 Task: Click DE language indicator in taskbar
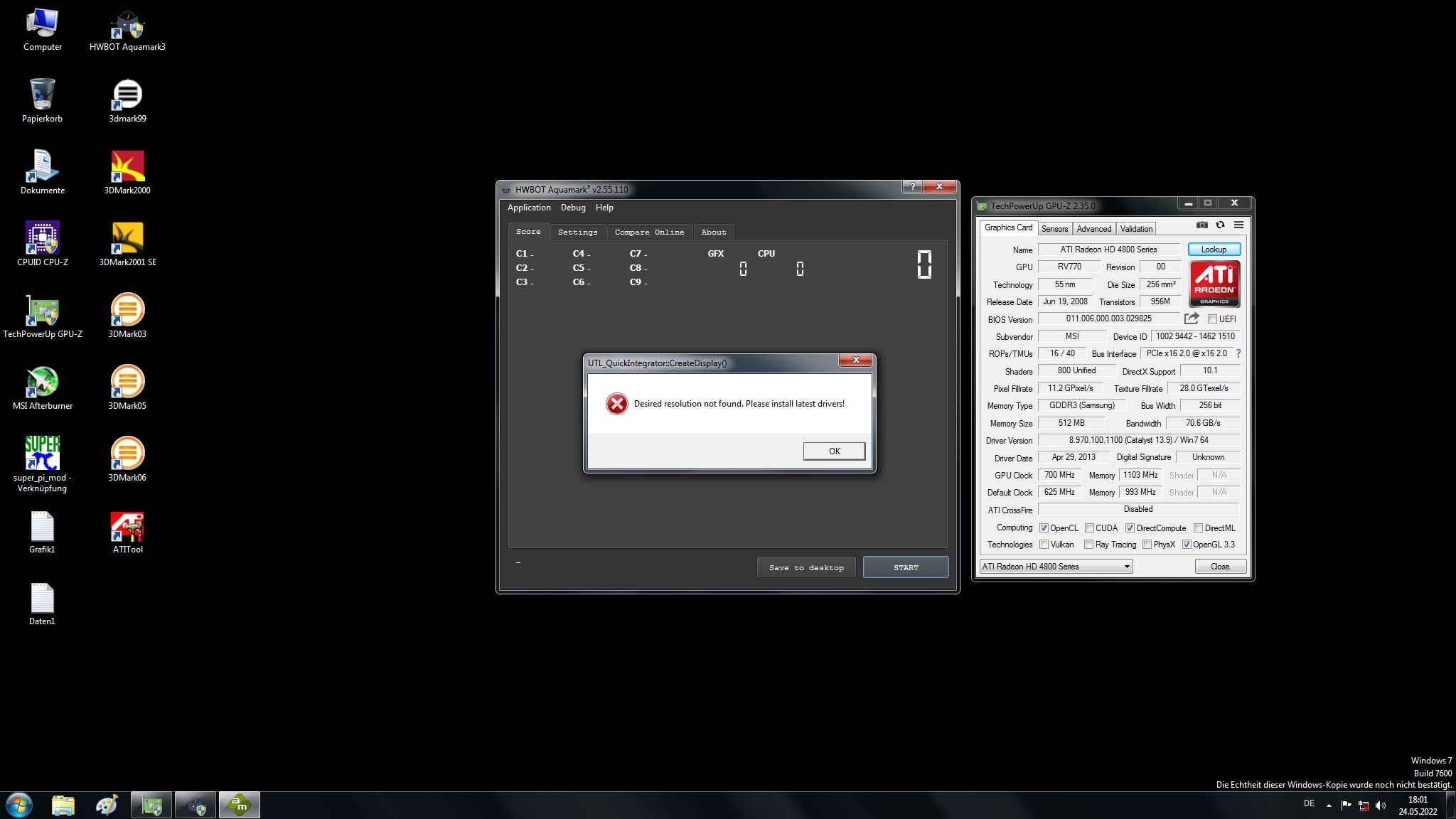(x=1309, y=803)
